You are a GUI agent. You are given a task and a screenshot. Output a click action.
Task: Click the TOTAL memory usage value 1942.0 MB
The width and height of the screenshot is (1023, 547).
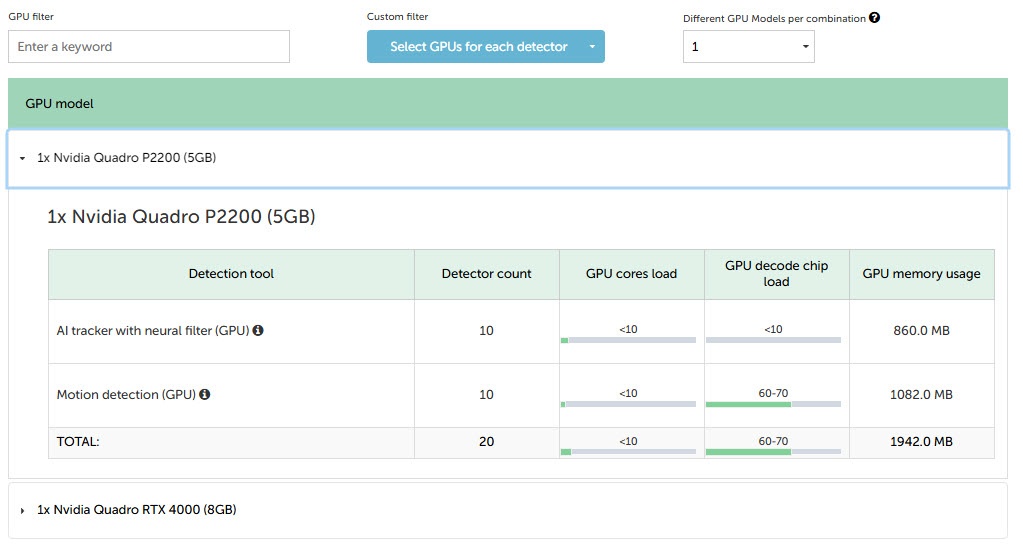pyautogui.click(x=921, y=442)
